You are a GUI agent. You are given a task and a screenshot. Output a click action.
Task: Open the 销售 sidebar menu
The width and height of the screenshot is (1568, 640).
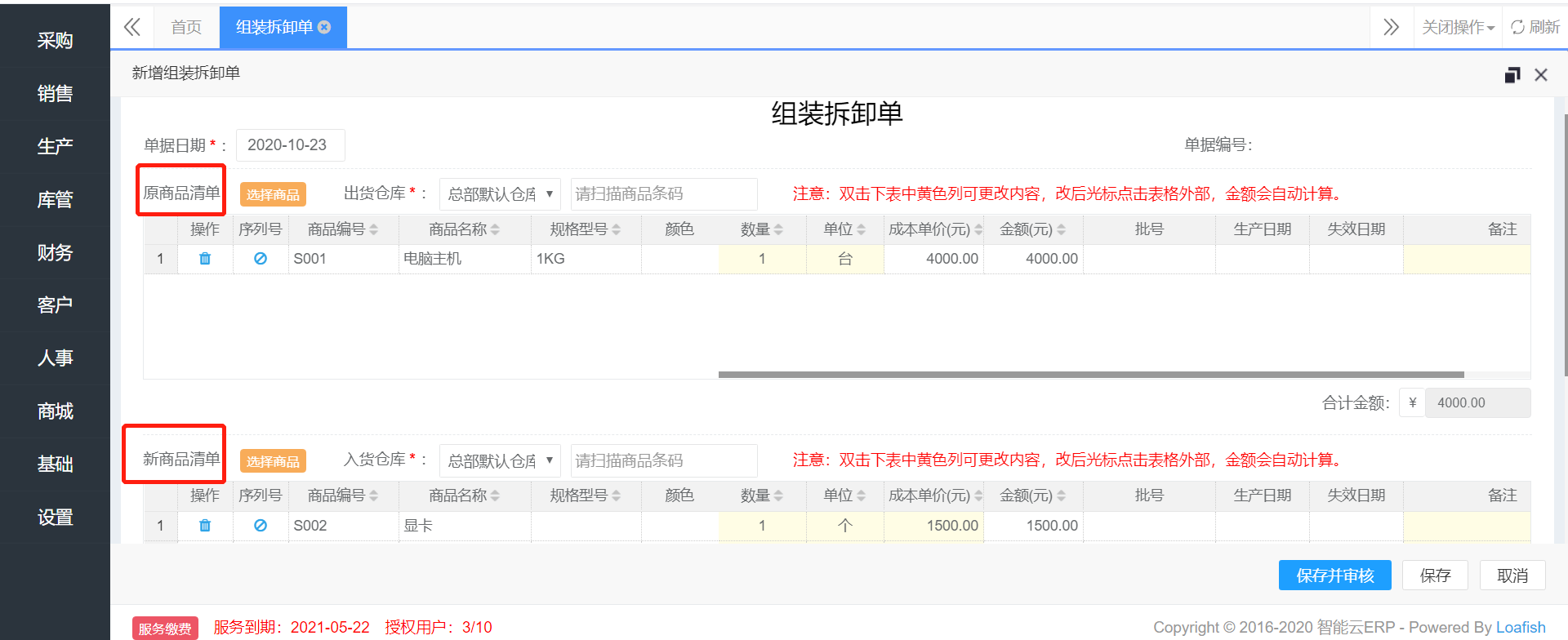[55, 93]
